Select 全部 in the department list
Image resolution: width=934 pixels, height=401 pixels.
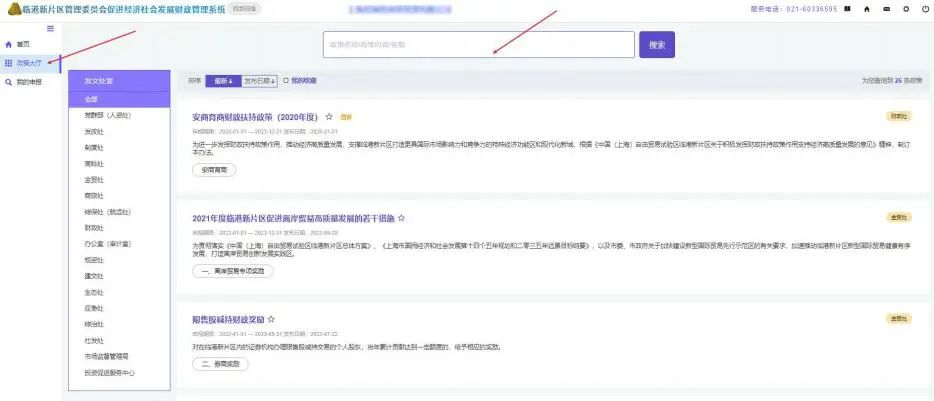(x=119, y=99)
